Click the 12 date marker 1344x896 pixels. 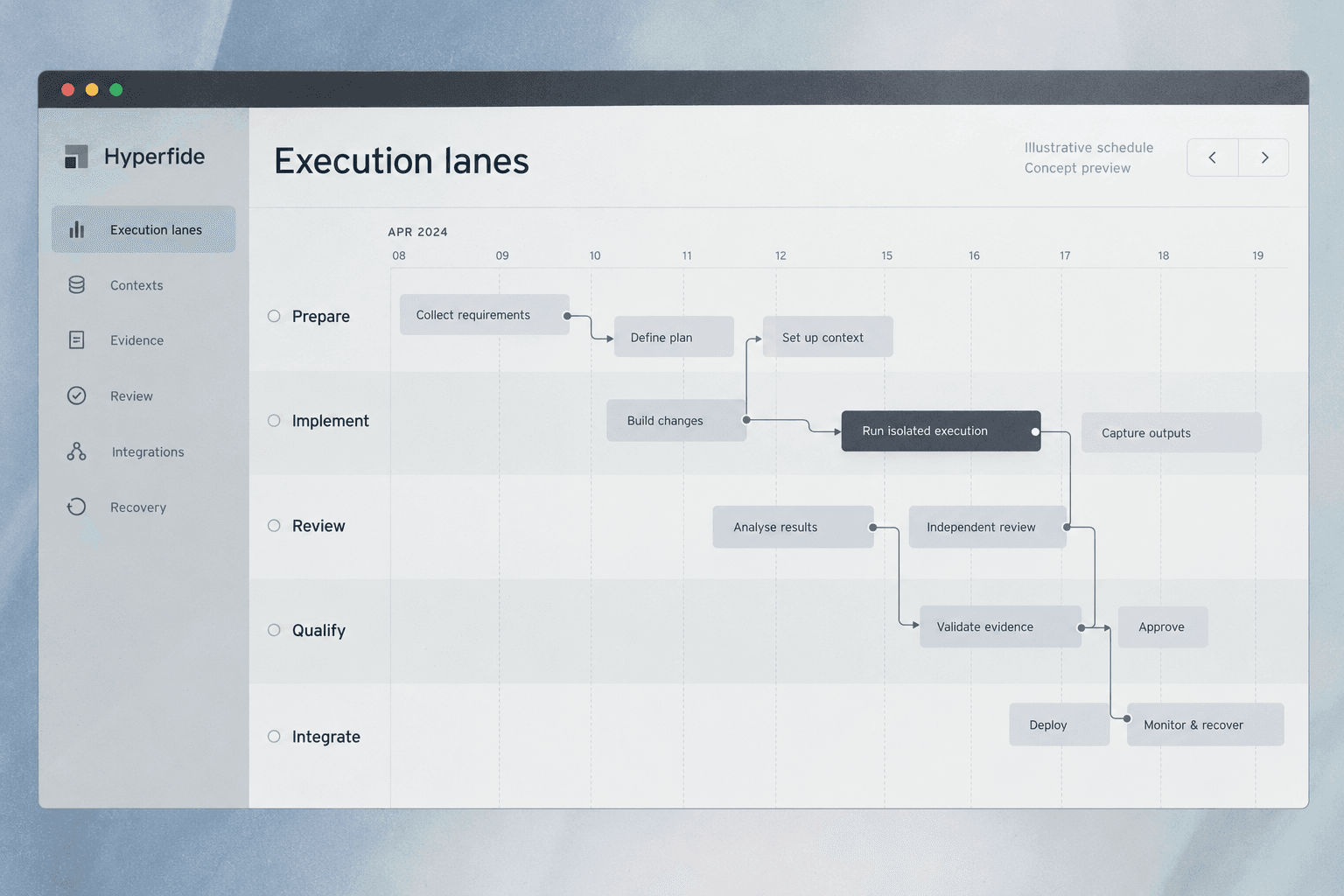coord(780,255)
